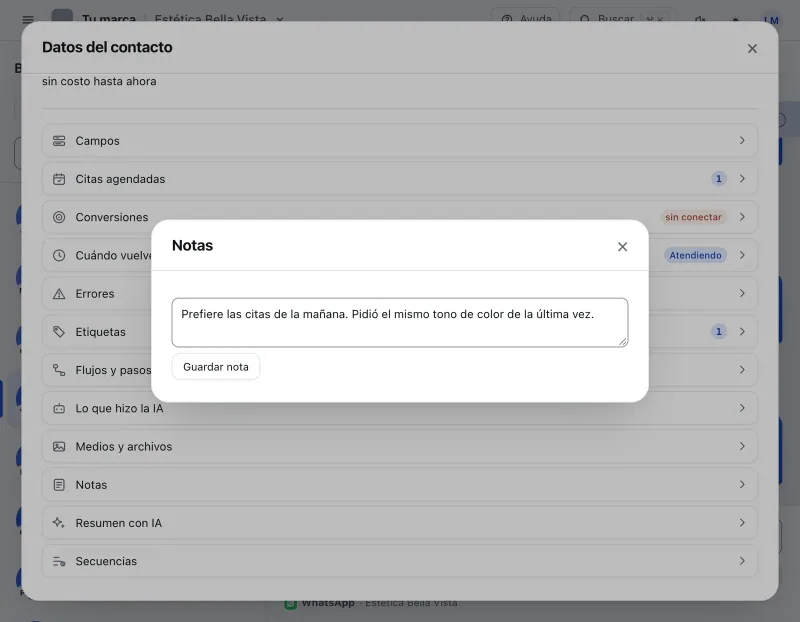Open the Resumen con IA section
This screenshot has height=622, width=800.
tap(399, 523)
